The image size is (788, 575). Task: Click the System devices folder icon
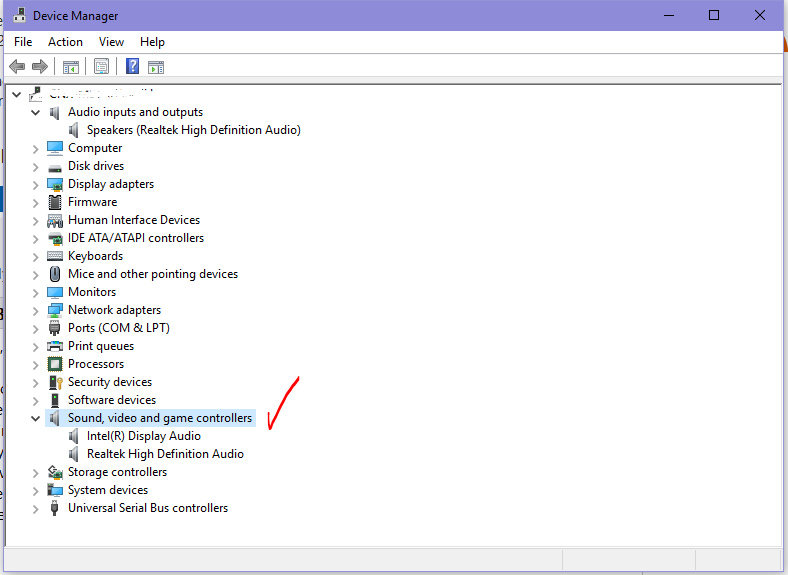55,490
